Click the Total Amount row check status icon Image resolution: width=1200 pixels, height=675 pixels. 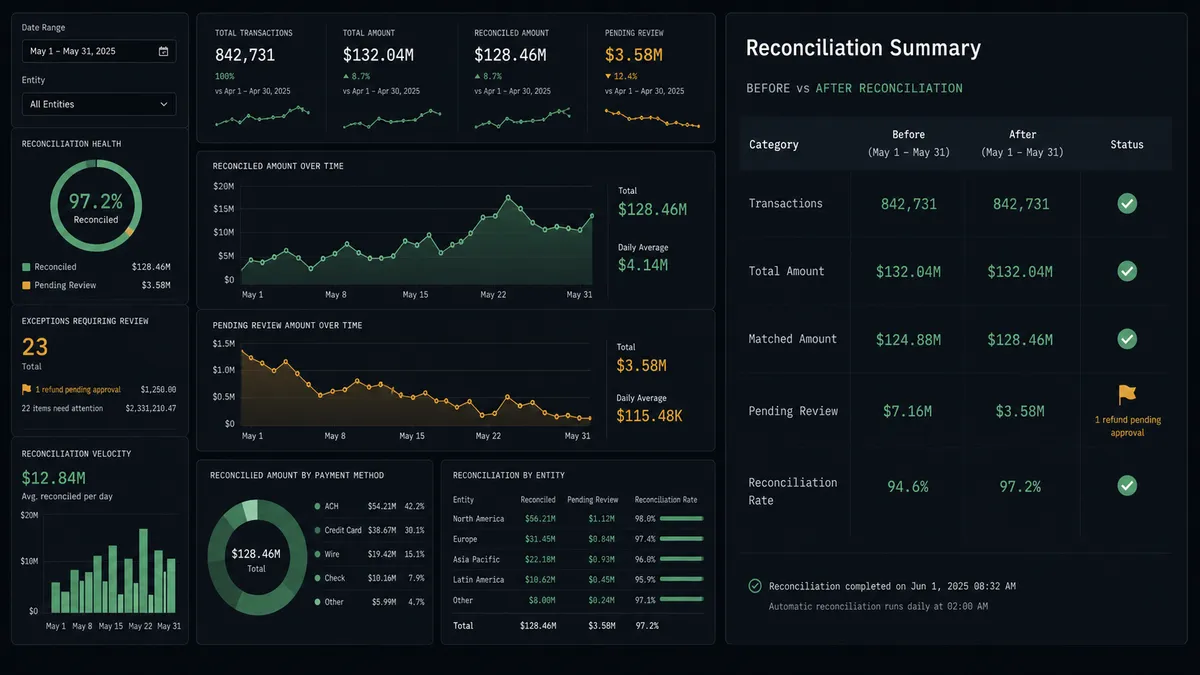(x=1127, y=271)
